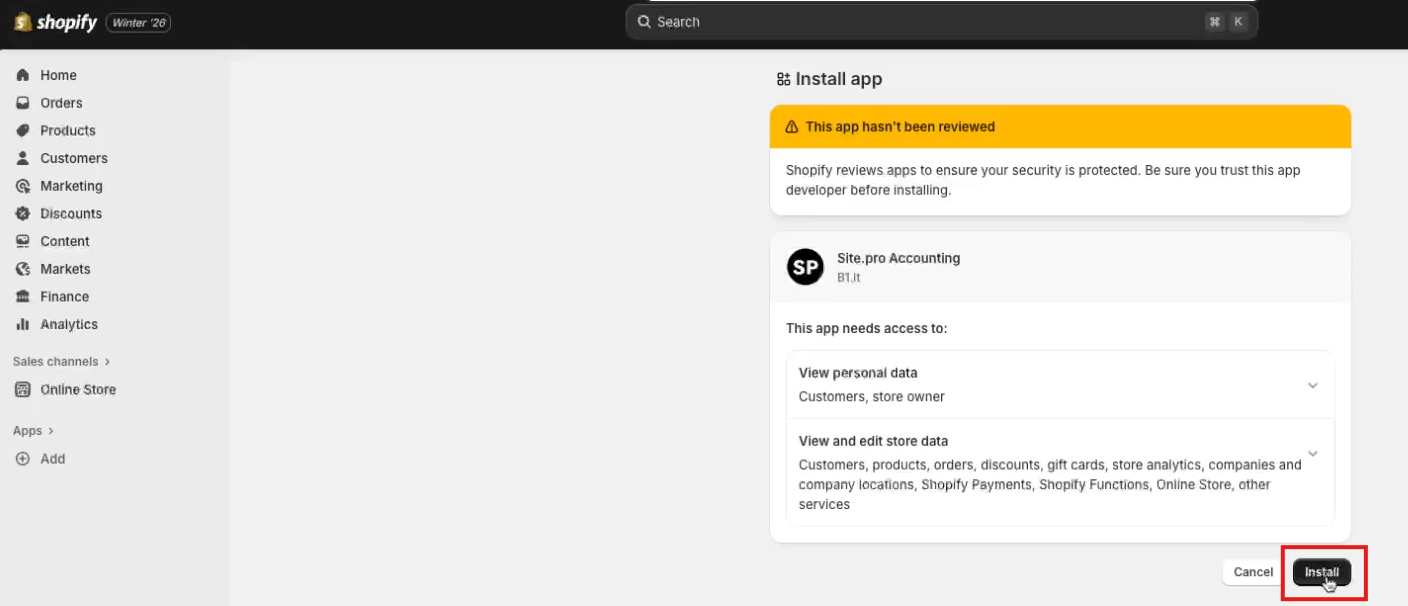Open the Online Store sales channel
1408x606 pixels.
coord(78,390)
